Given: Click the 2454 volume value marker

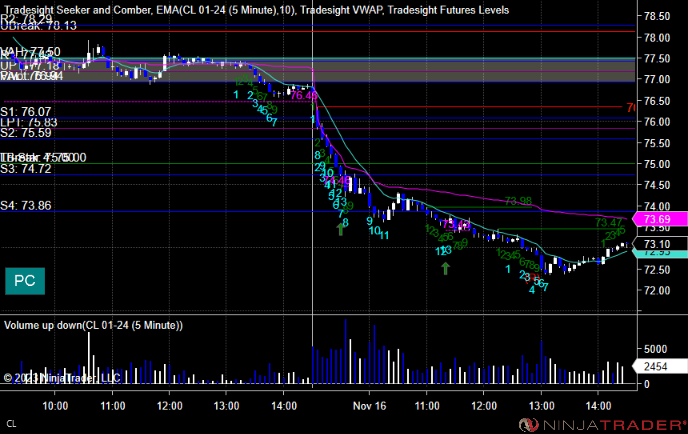Looking at the screenshot, I should tap(659, 366).
